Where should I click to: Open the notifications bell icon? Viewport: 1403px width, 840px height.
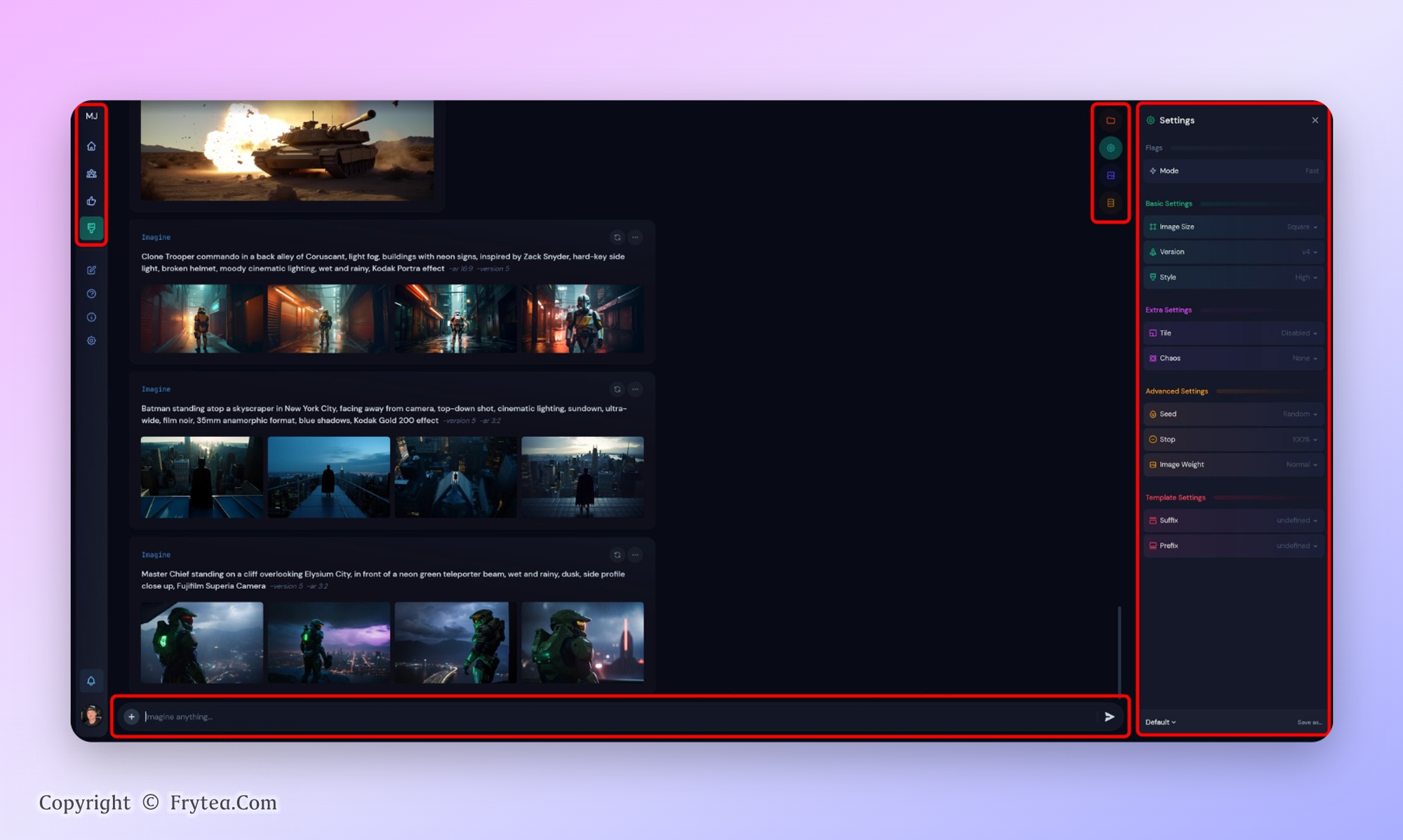click(91, 680)
